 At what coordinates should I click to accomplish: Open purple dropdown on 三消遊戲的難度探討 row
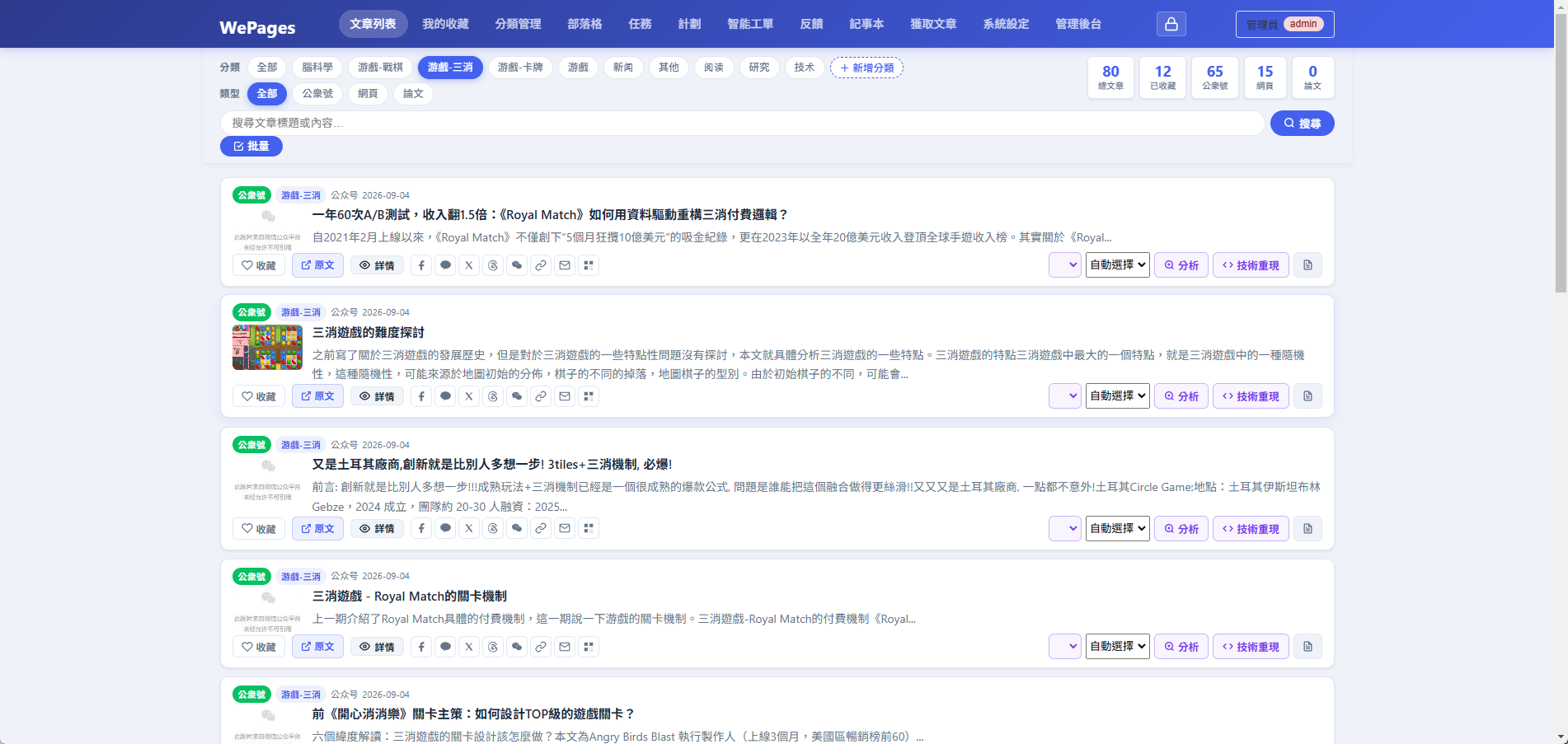tap(1065, 396)
